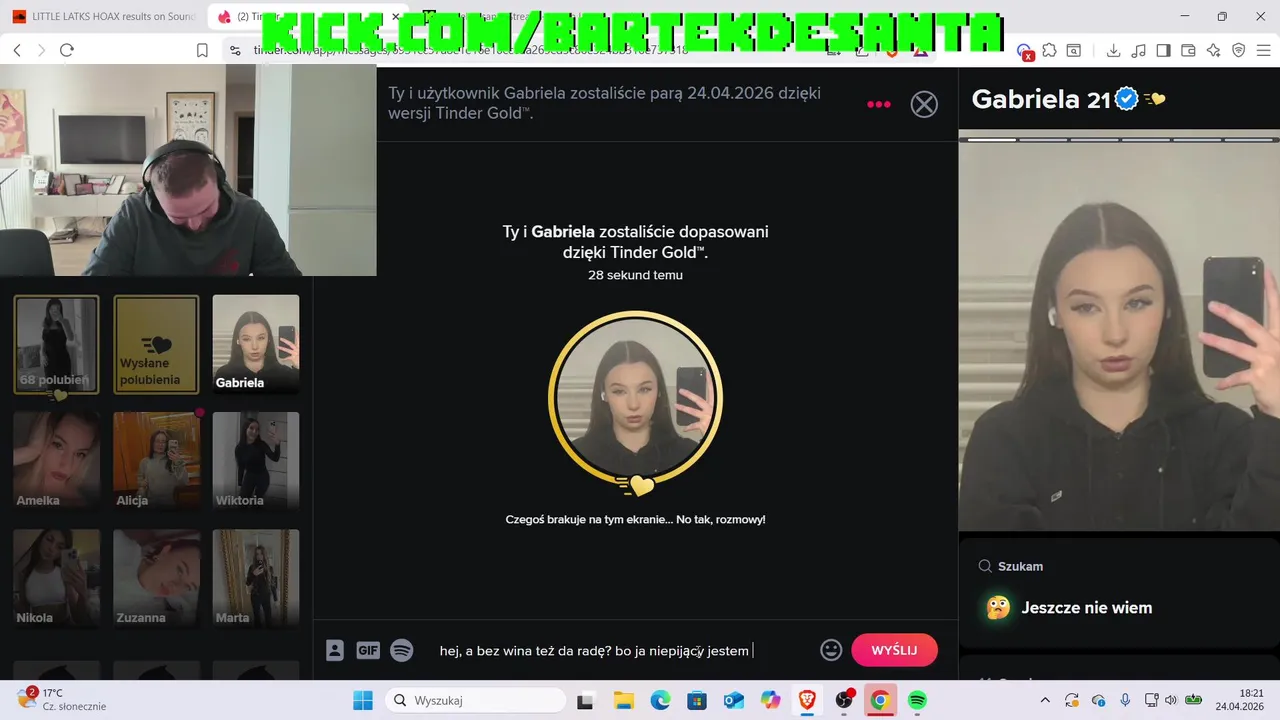This screenshot has width=1280, height=720.
Task: Open Windows Start menu
Action: (362, 700)
